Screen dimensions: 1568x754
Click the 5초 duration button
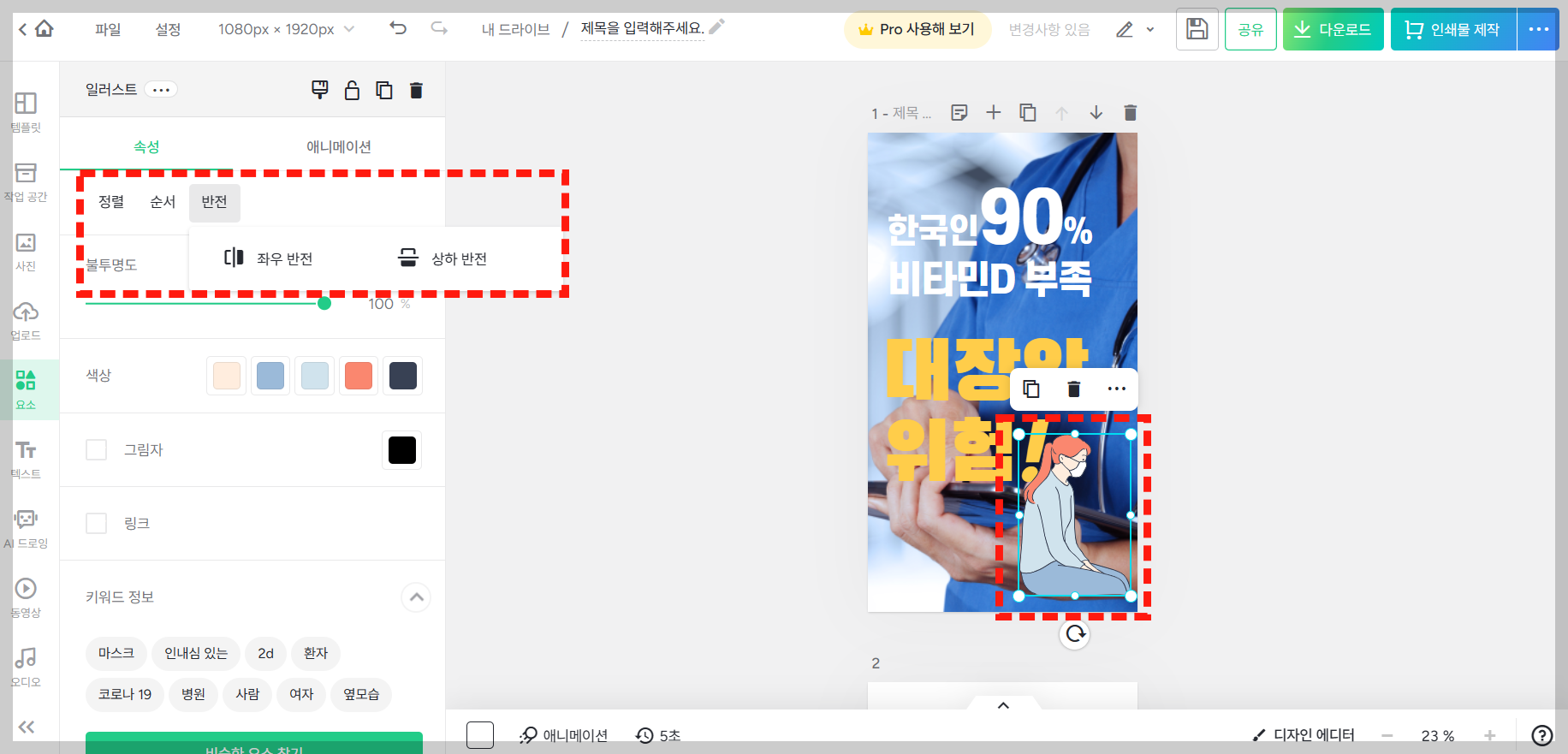[x=657, y=735]
